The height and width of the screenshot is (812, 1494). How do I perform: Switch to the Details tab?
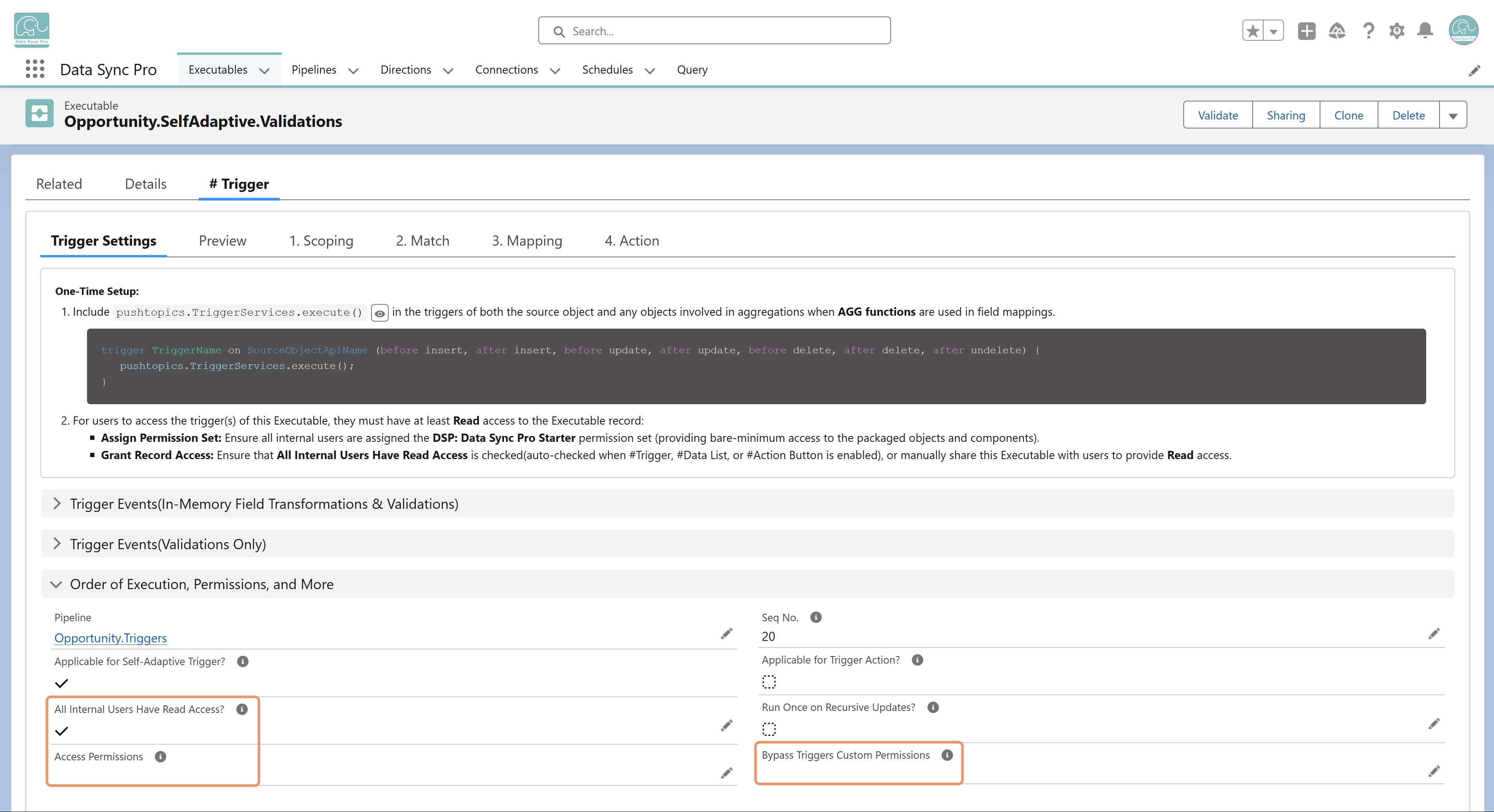pos(146,184)
